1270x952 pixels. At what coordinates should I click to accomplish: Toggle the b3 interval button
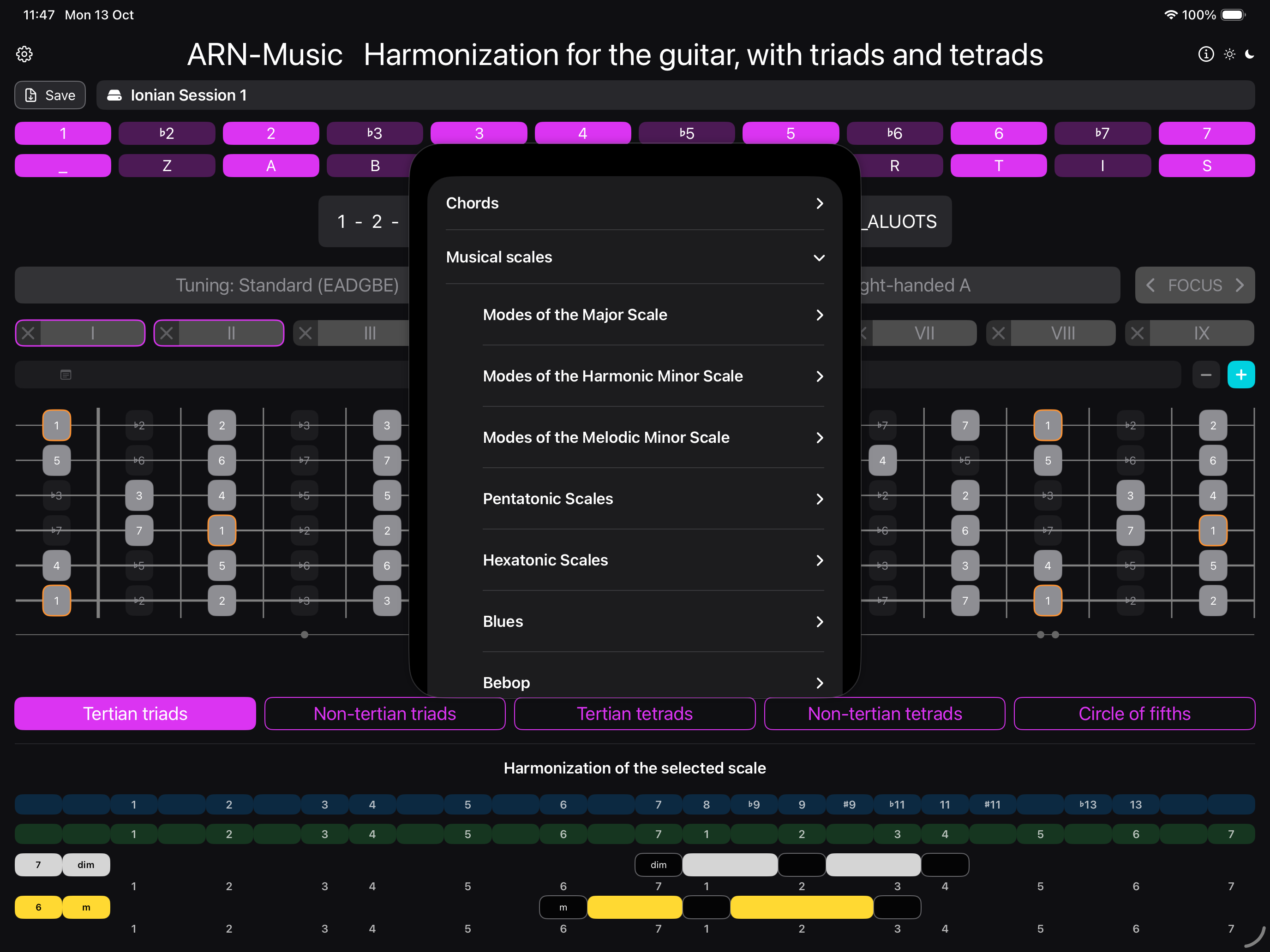point(374,133)
